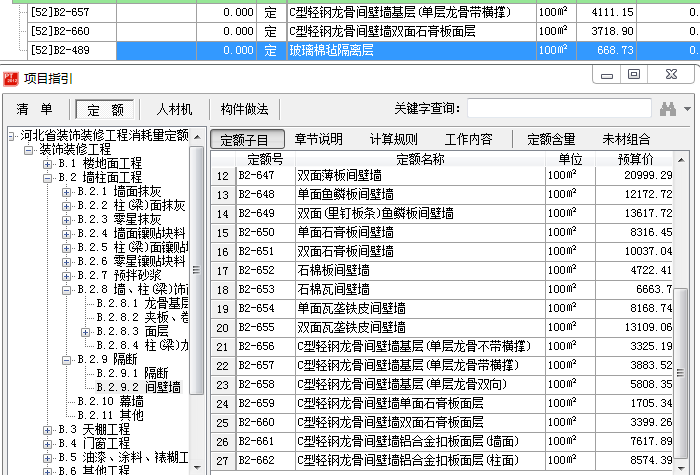Click the quota table scrollbar thumb
The image size is (700, 475).
(681, 373)
